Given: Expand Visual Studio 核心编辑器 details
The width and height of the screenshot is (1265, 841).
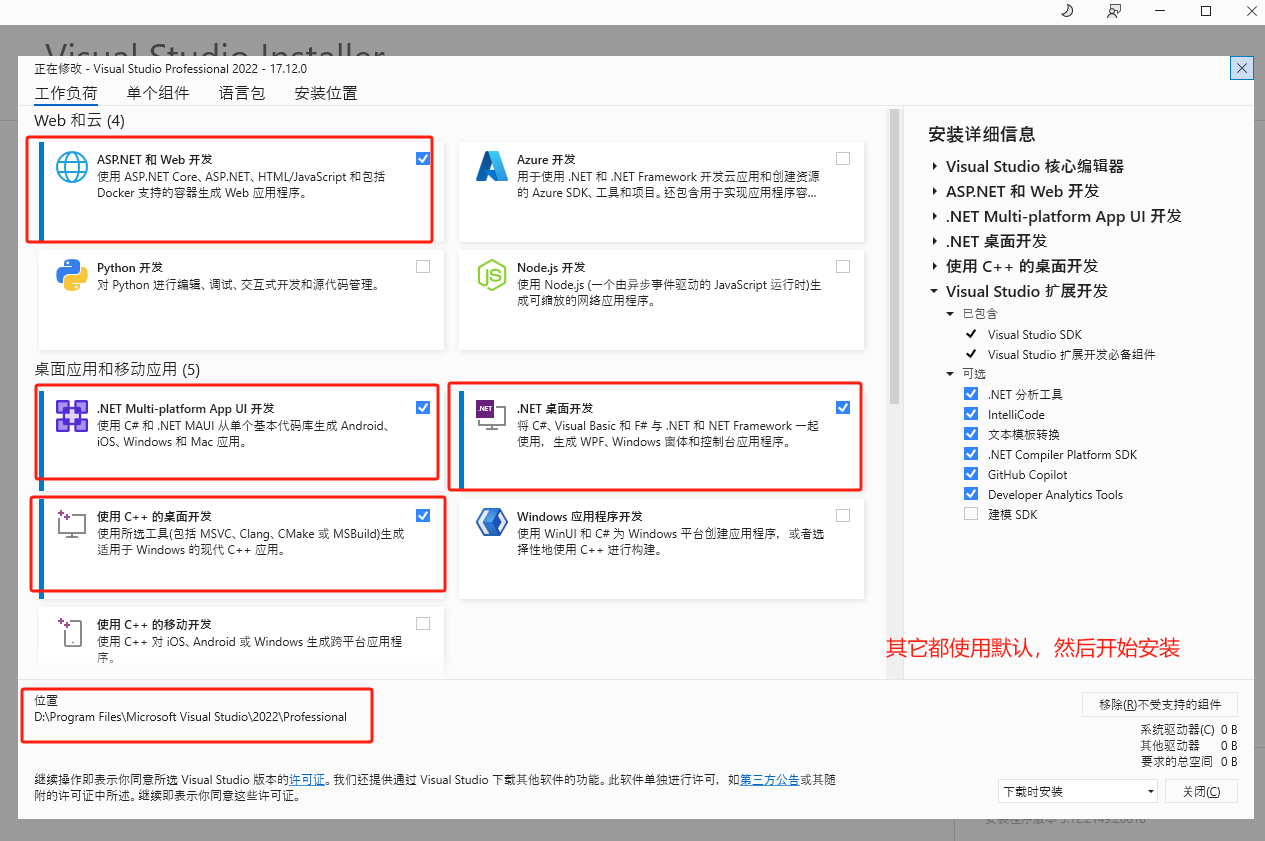Looking at the screenshot, I should pyautogui.click(x=935, y=167).
